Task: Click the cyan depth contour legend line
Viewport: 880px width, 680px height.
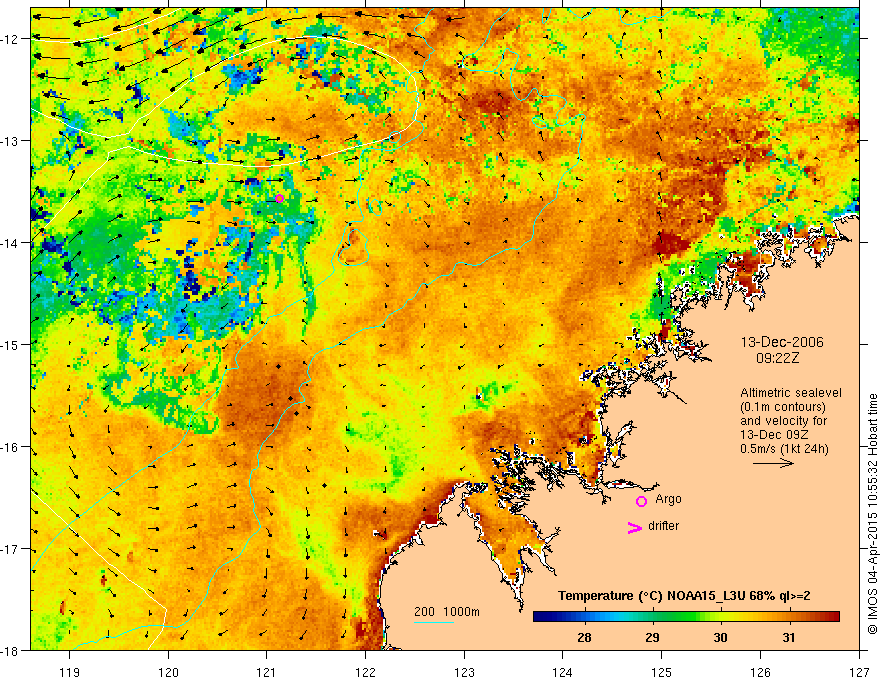Action: 434,622
